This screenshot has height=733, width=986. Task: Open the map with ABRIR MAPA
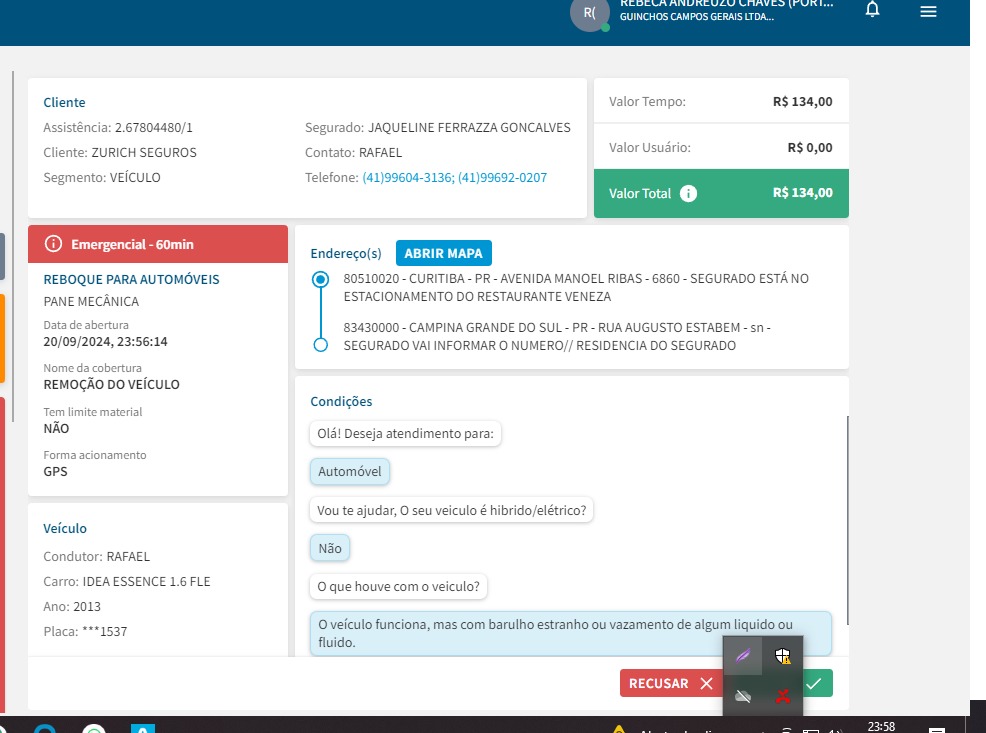point(443,253)
